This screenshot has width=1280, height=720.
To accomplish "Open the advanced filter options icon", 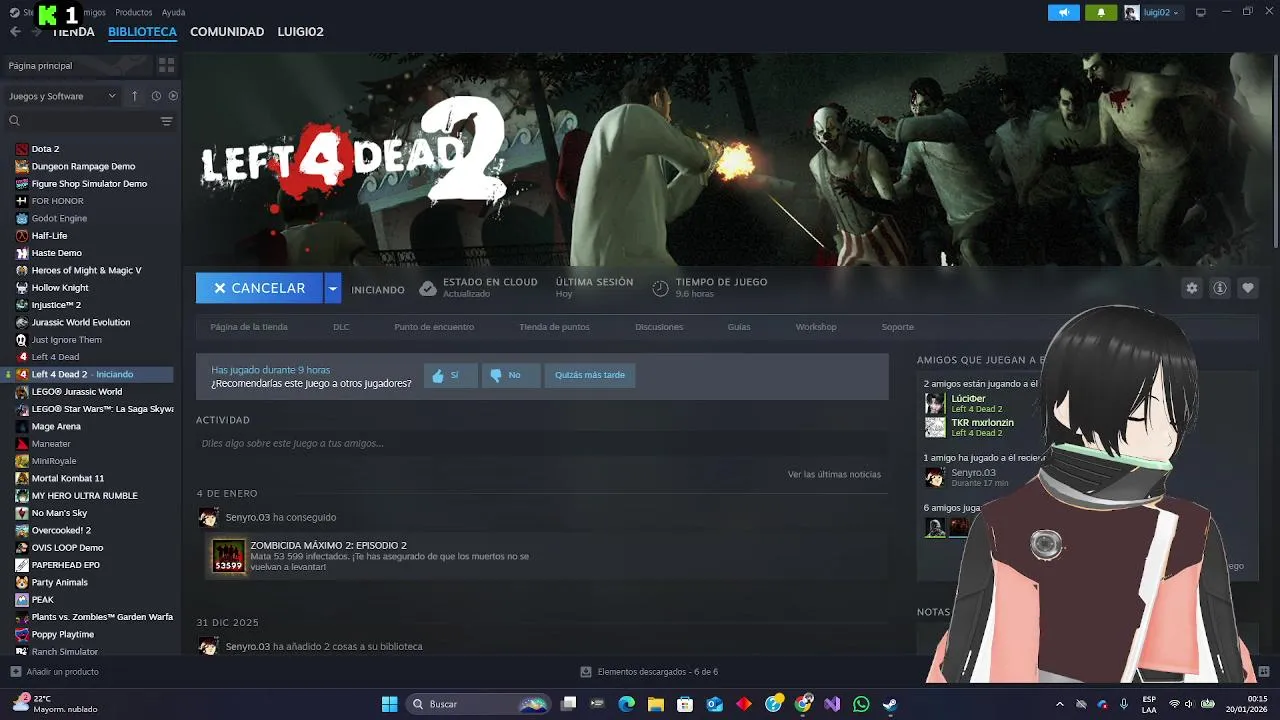I will pyautogui.click(x=166, y=121).
